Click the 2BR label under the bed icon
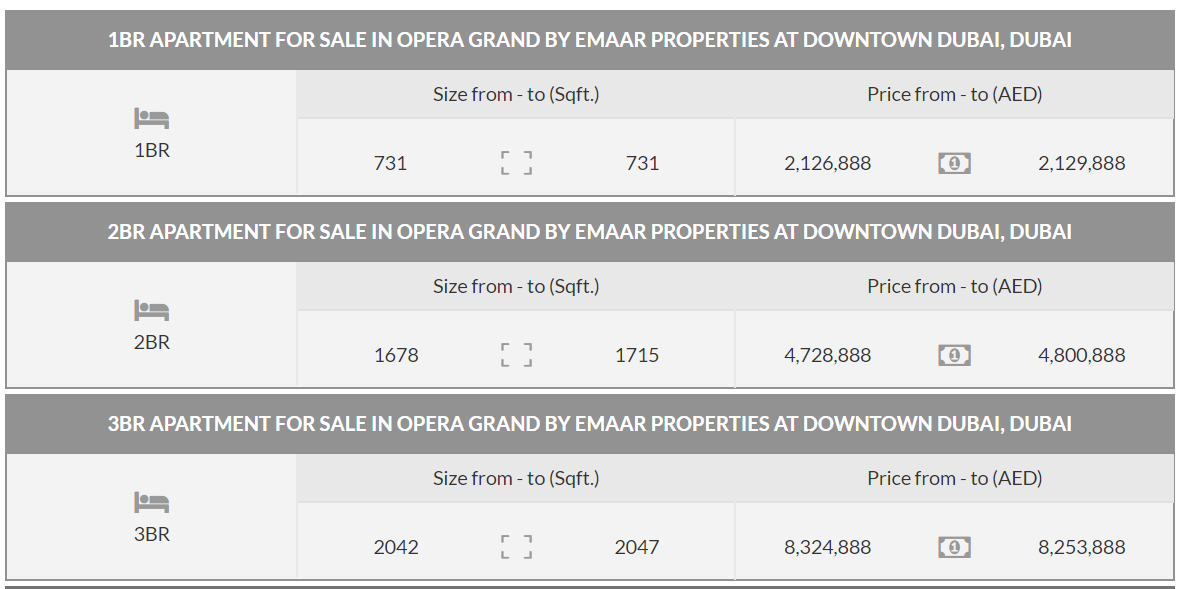The width and height of the screenshot is (1179, 589). (152, 342)
